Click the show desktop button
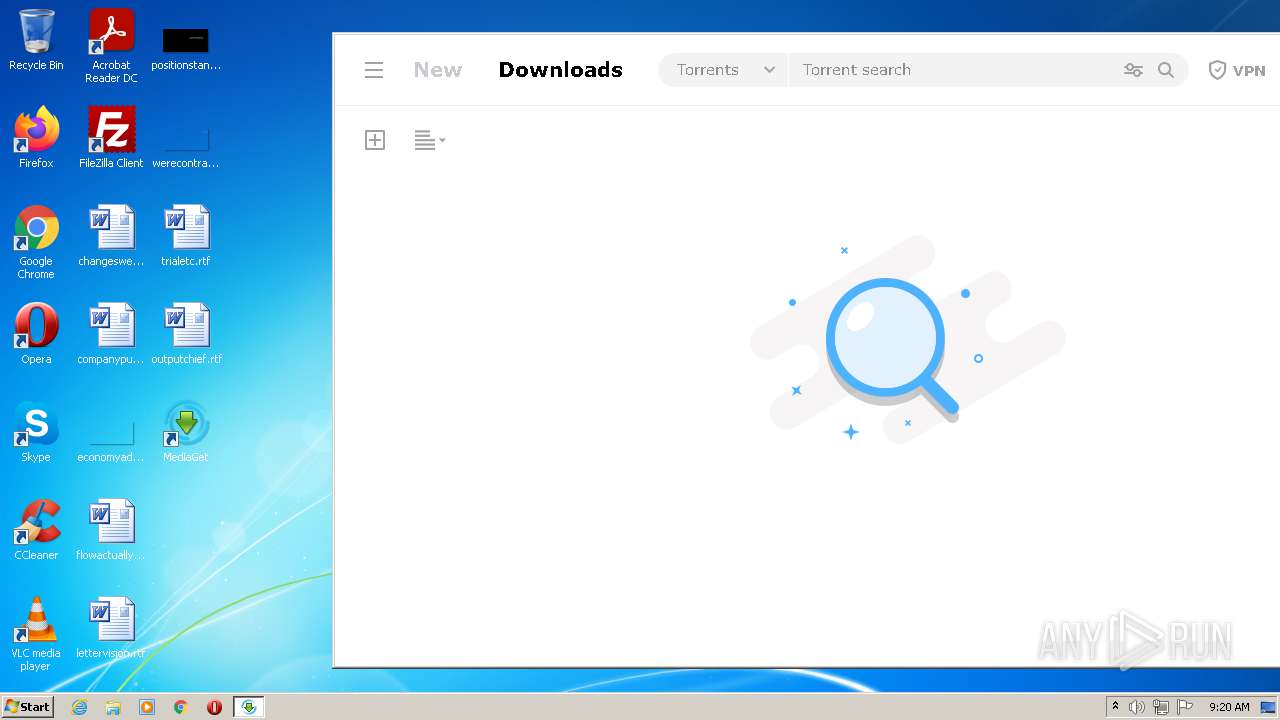This screenshot has height=720, width=1280. point(1269,707)
